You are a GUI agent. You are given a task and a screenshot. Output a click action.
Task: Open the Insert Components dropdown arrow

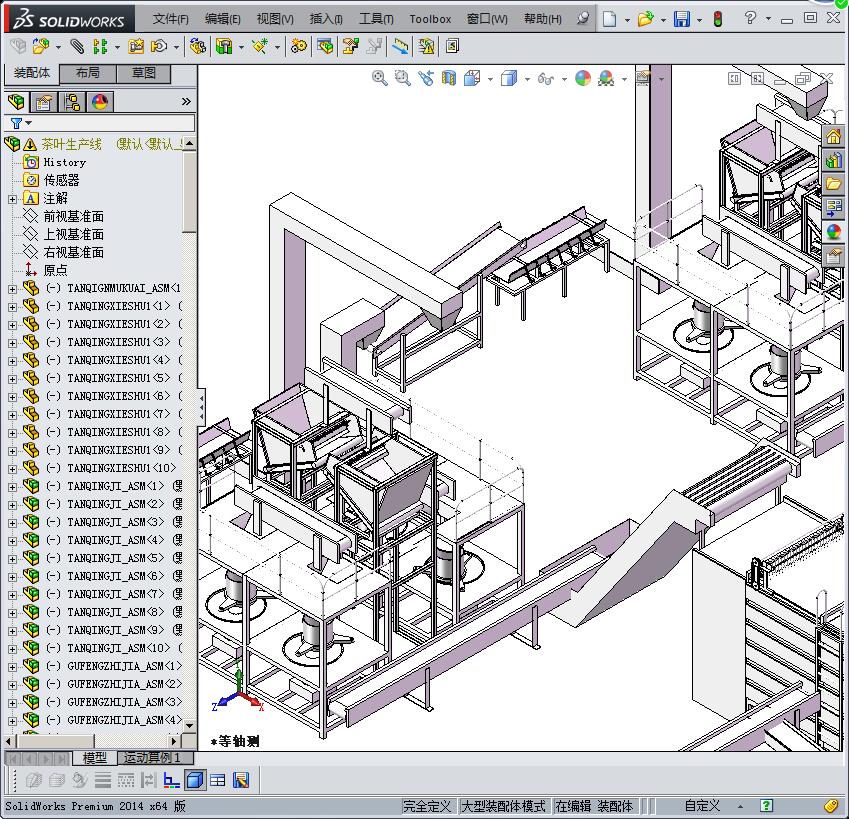(58, 48)
